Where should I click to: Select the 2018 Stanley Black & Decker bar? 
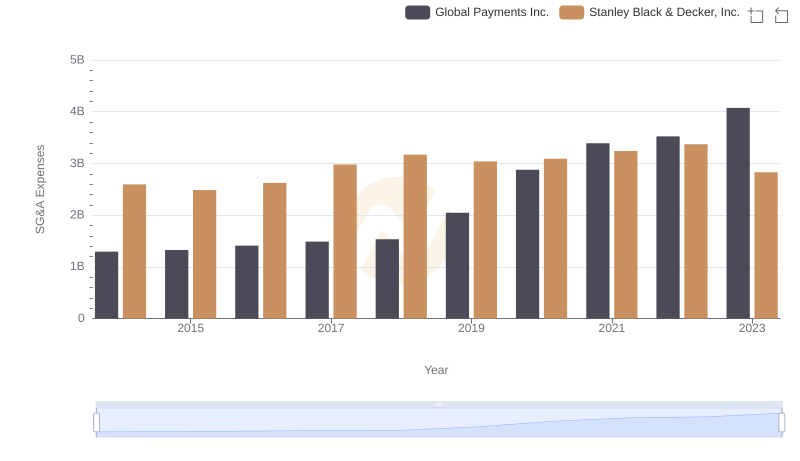coord(415,236)
